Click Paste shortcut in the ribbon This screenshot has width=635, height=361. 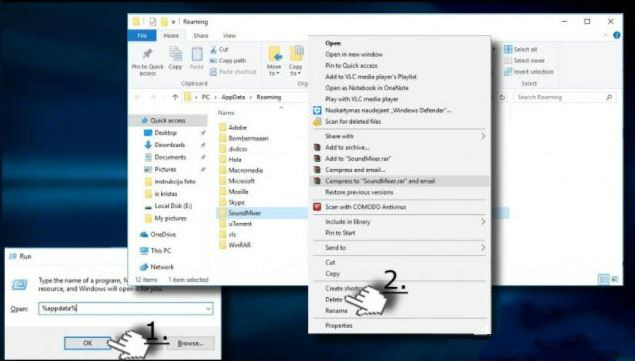tap(233, 72)
